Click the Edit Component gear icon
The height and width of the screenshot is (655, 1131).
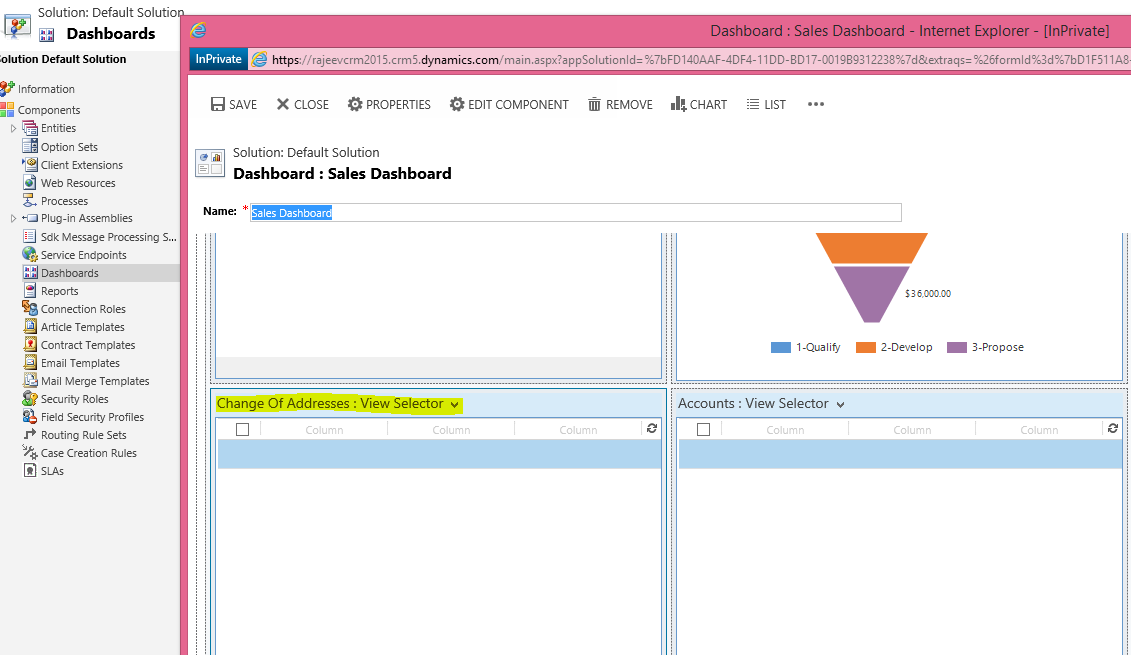[x=457, y=105]
